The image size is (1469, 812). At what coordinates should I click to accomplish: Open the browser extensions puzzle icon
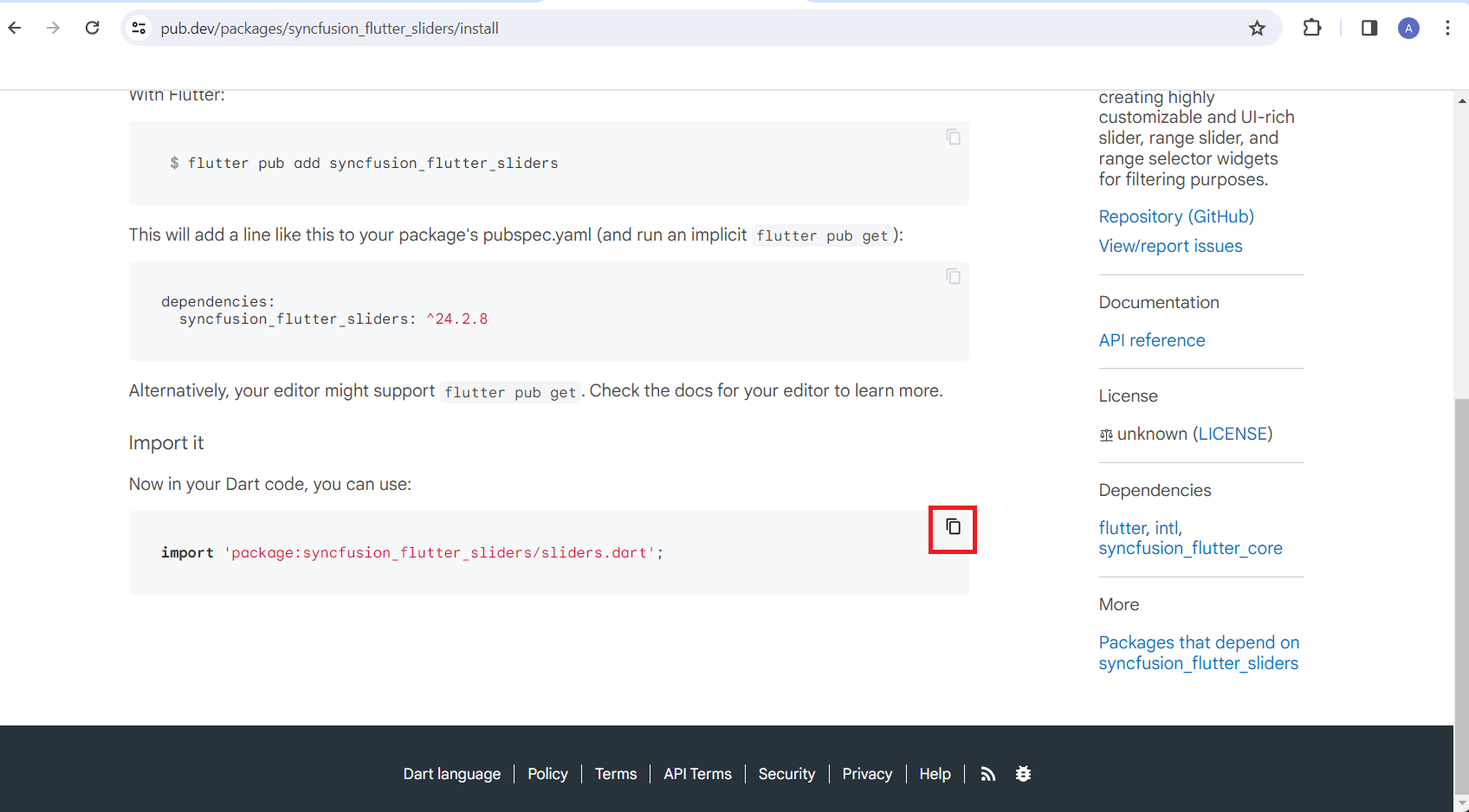coord(1312,28)
